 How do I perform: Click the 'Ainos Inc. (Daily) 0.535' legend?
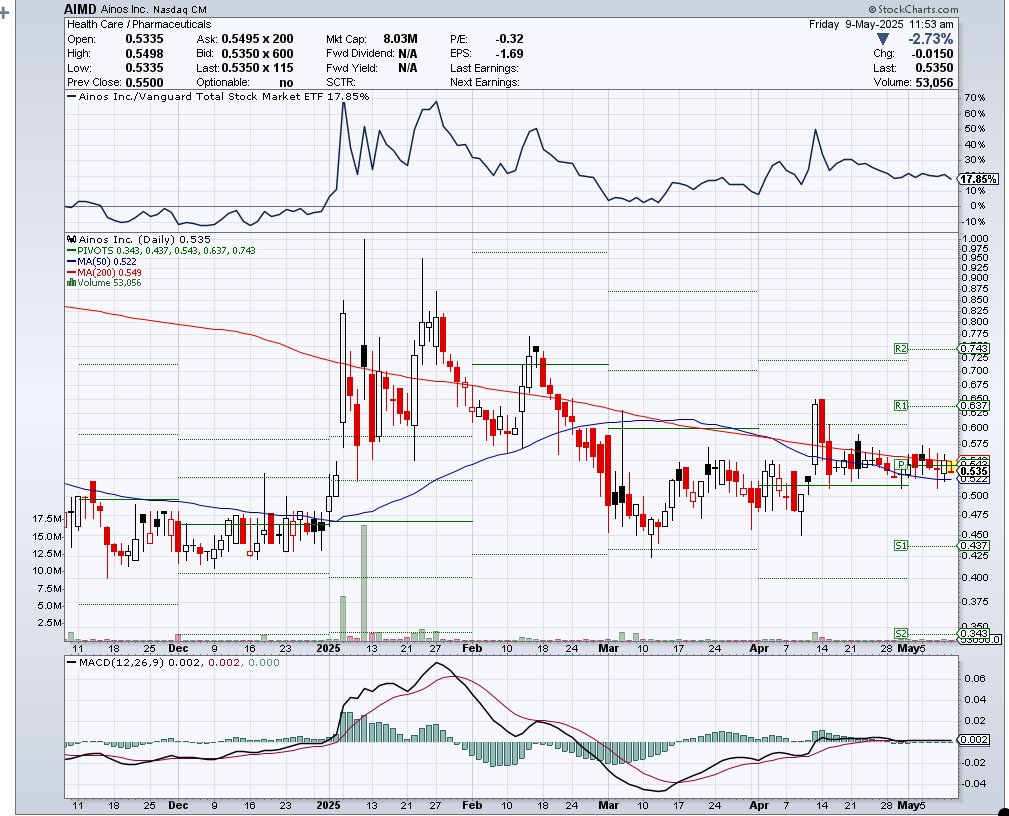[139, 239]
